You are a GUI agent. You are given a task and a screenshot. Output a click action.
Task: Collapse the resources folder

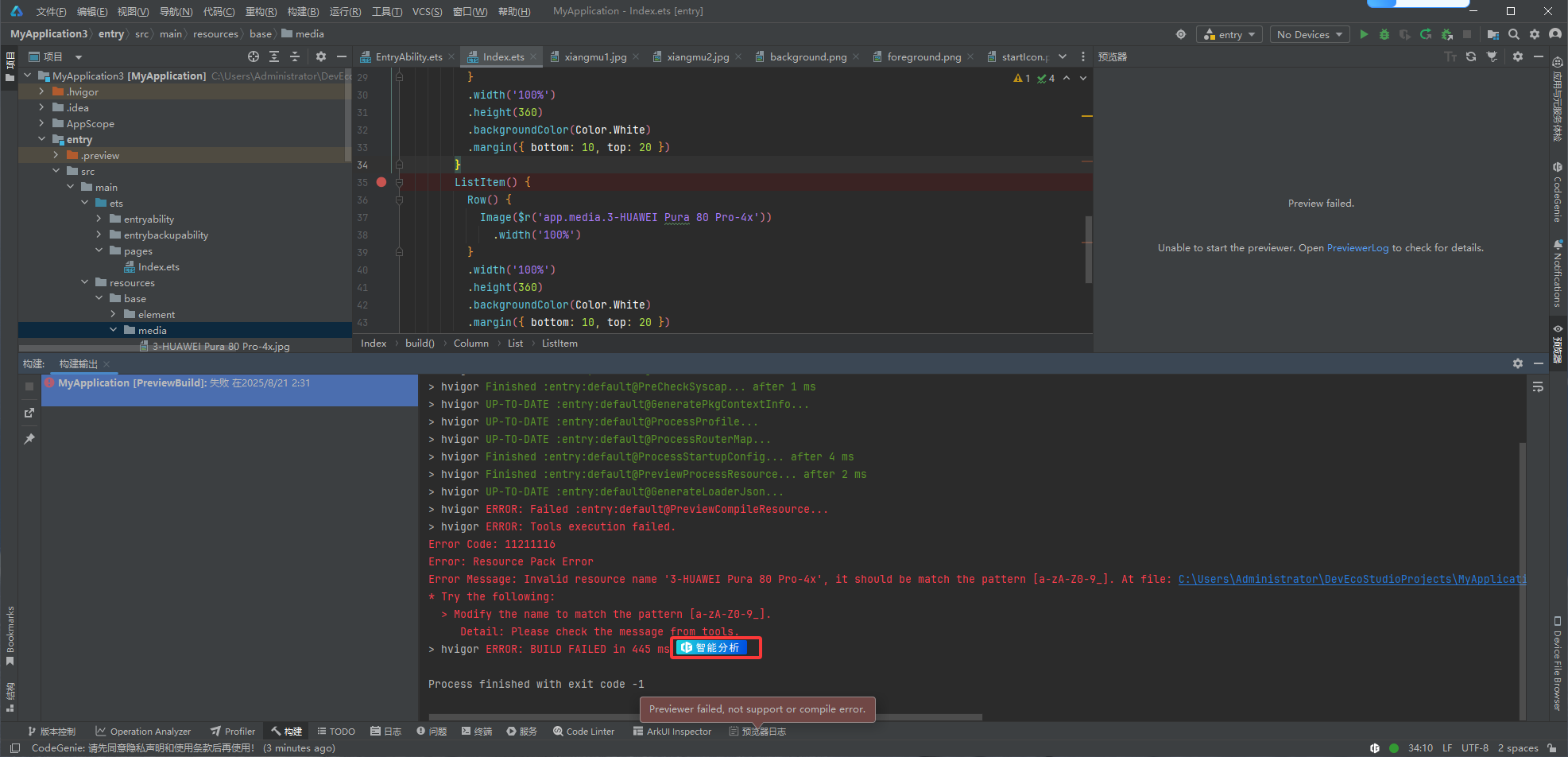84,282
